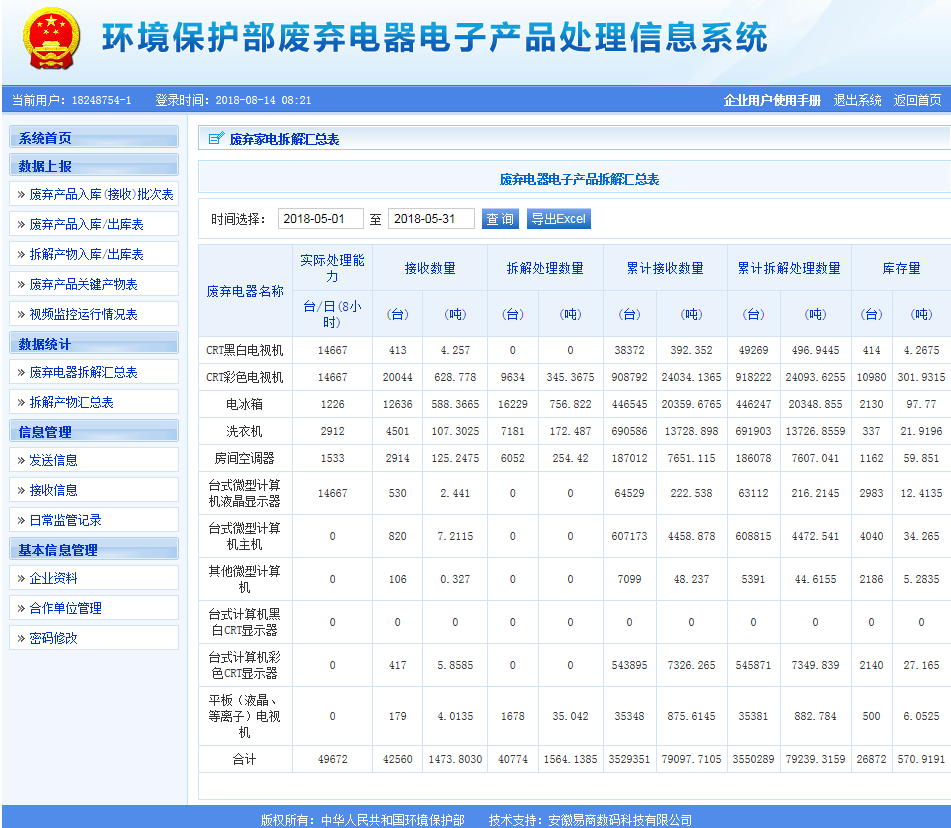Click the end date field 2018-05-31
Viewport: 951px width, 828px height.
pos(430,219)
